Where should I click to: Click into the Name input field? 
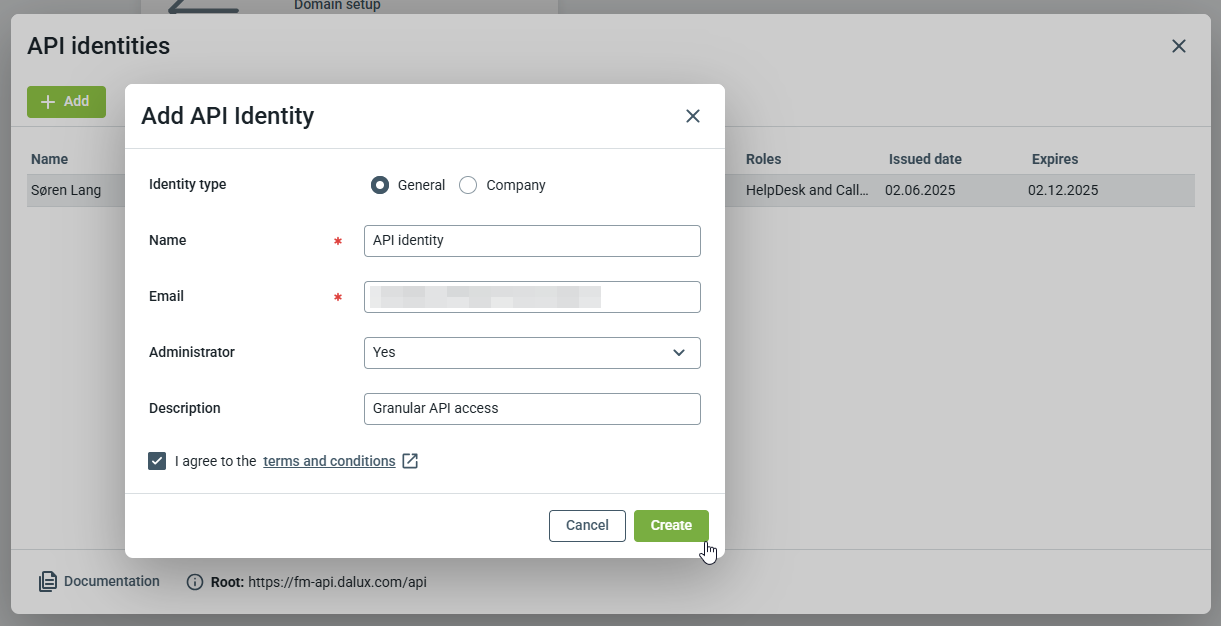(532, 240)
